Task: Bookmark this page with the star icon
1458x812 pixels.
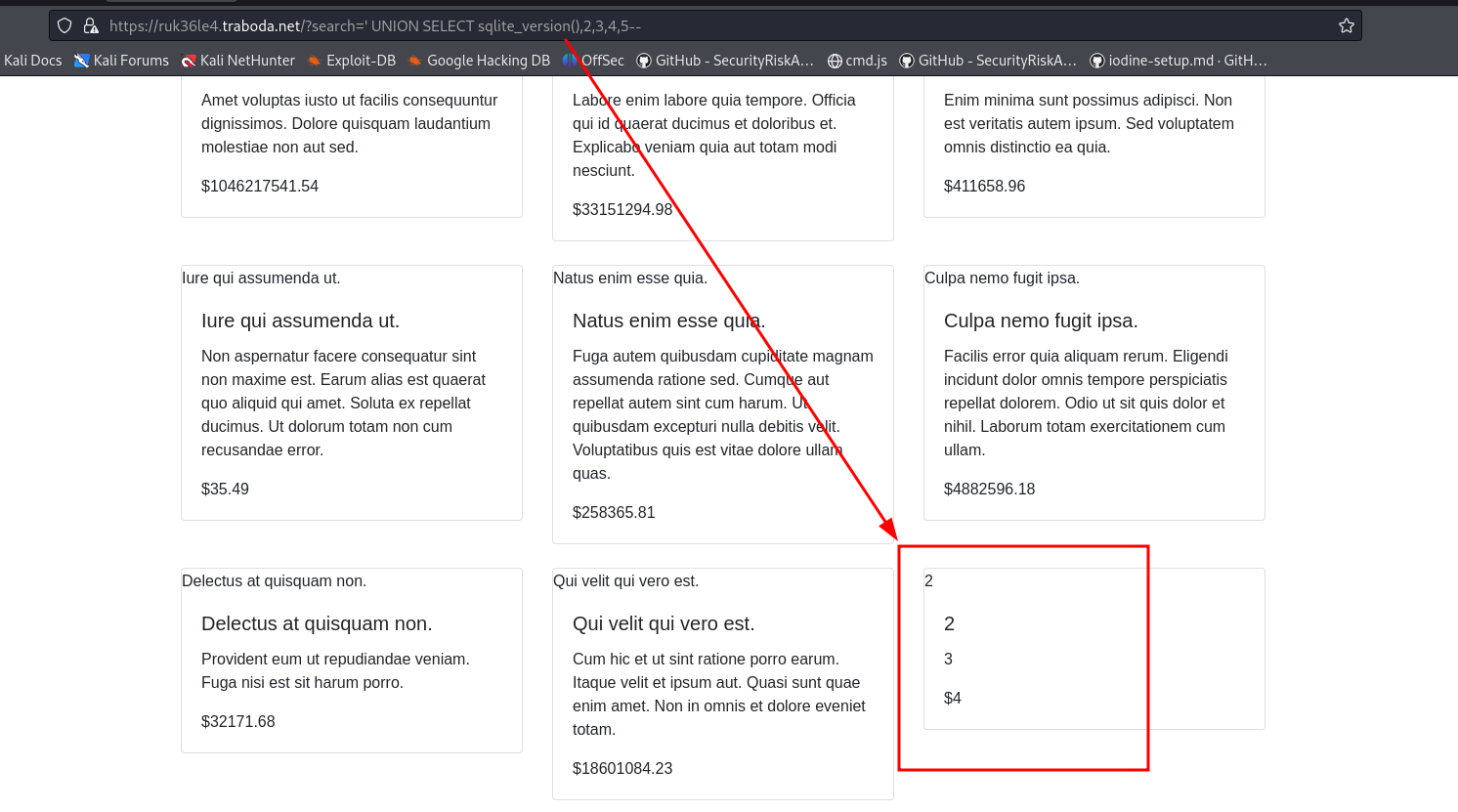Action: [x=1347, y=26]
